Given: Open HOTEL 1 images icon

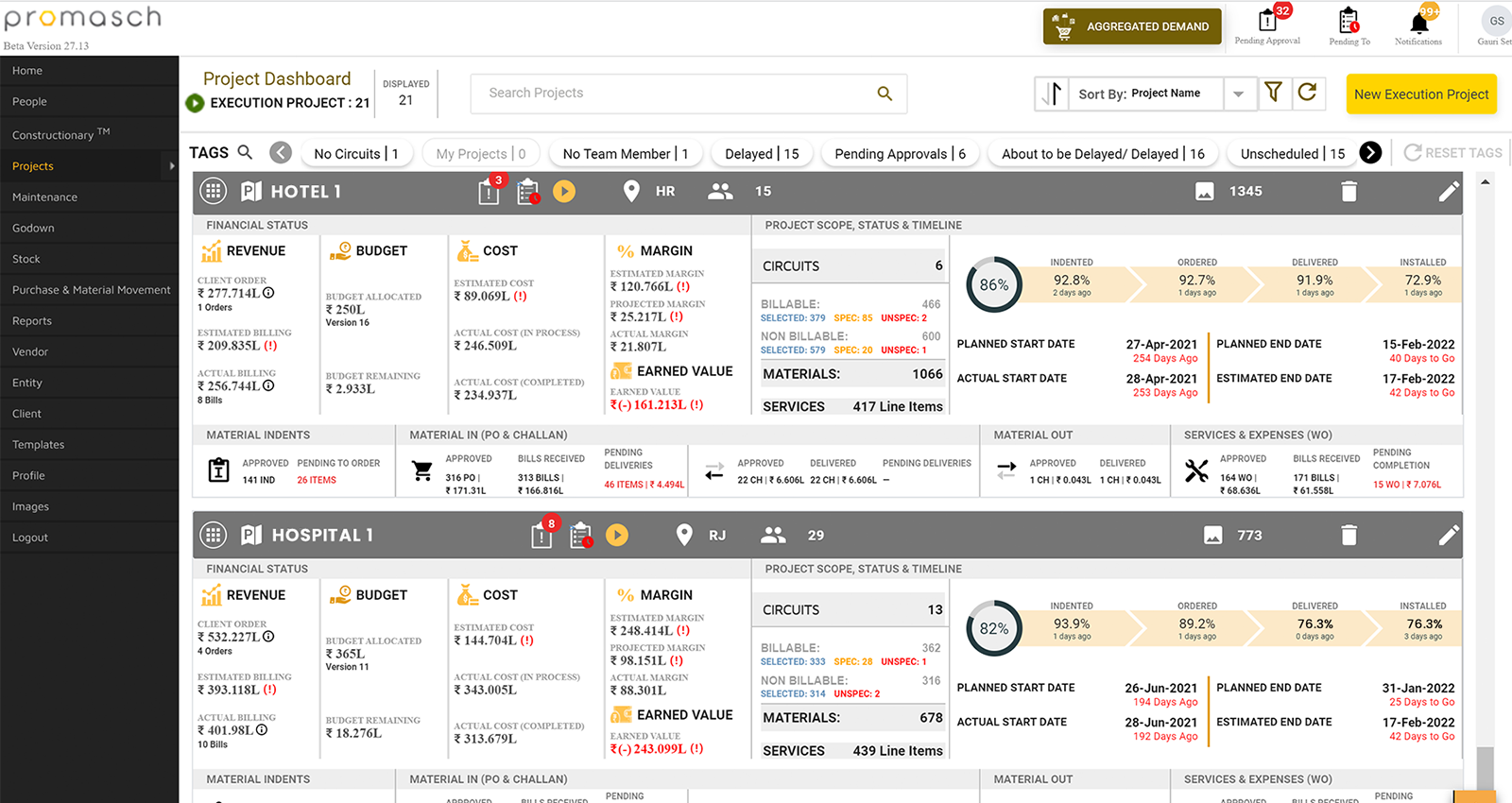Looking at the screenshot, I should (x=1205, y=192).
